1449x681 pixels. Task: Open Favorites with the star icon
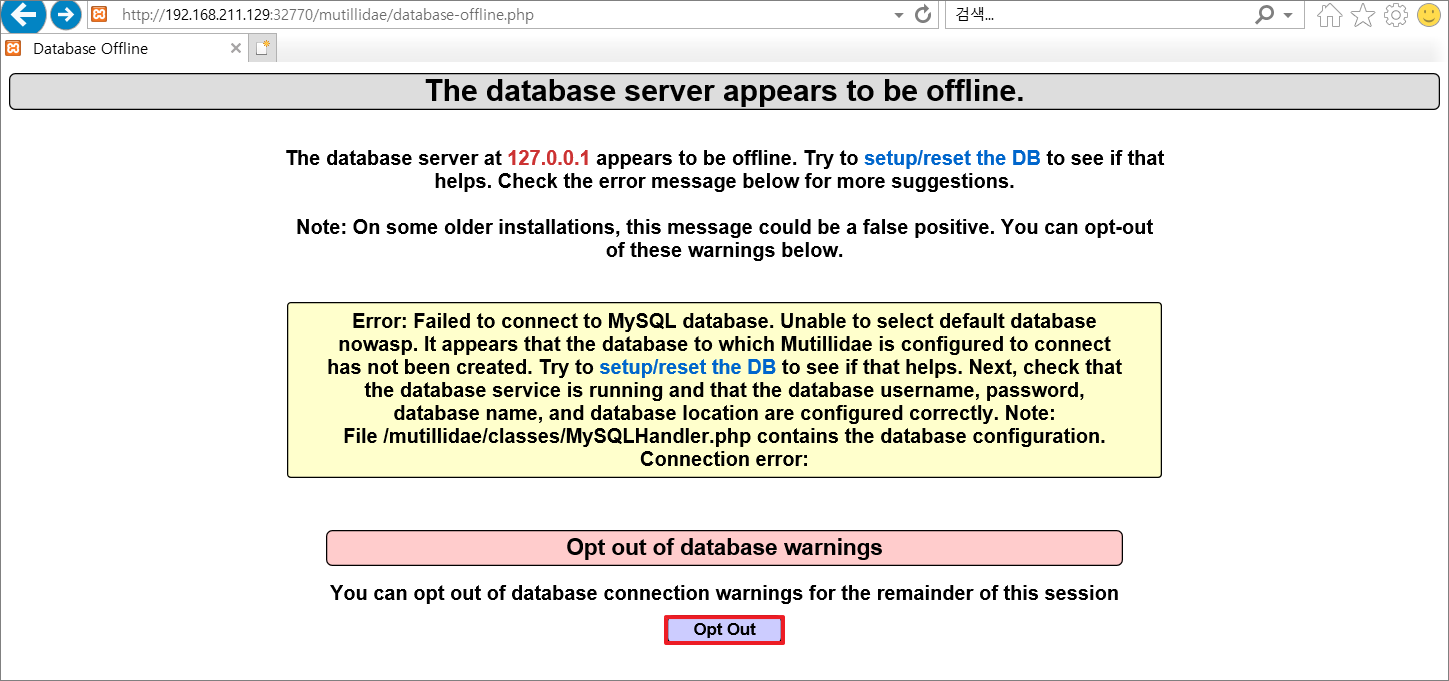click(x=1363, y=15)
